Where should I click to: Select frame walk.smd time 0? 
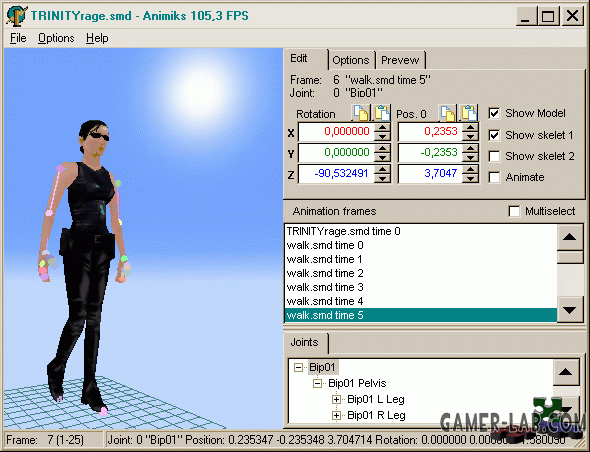click(421, 245)
